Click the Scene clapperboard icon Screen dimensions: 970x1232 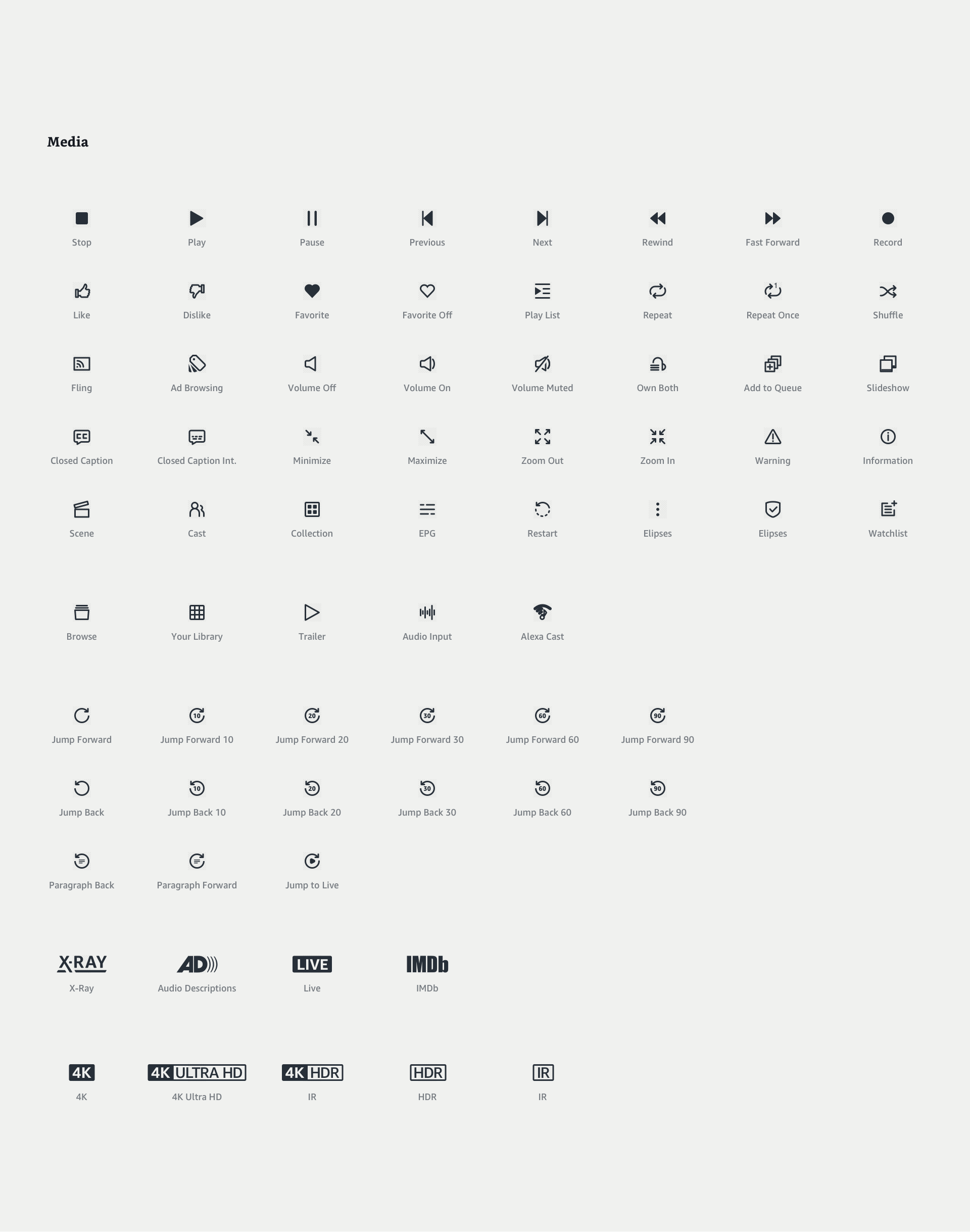(x=82, y=509)
